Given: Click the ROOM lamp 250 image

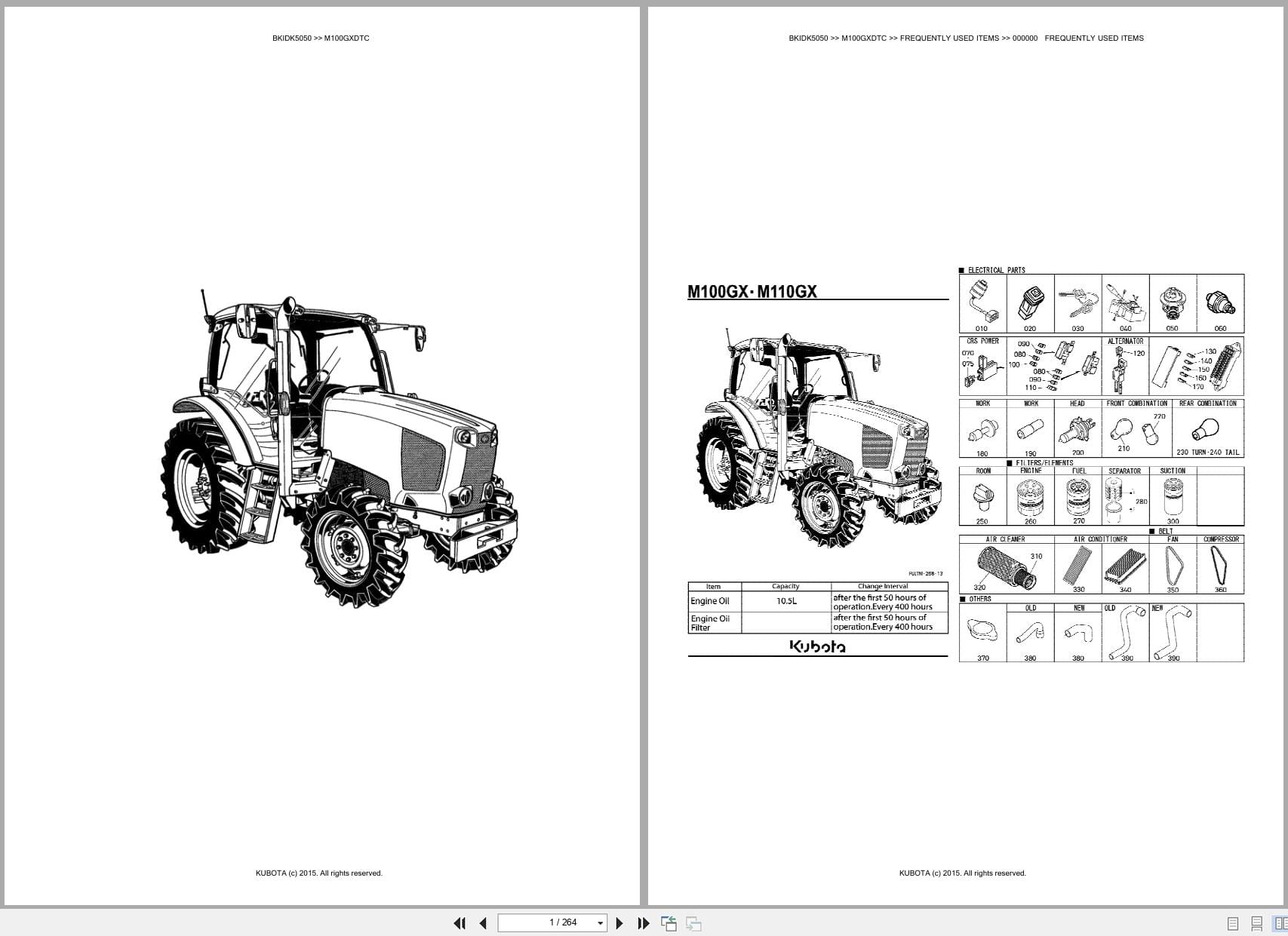Looking at the screenshot, I should 982,499.
